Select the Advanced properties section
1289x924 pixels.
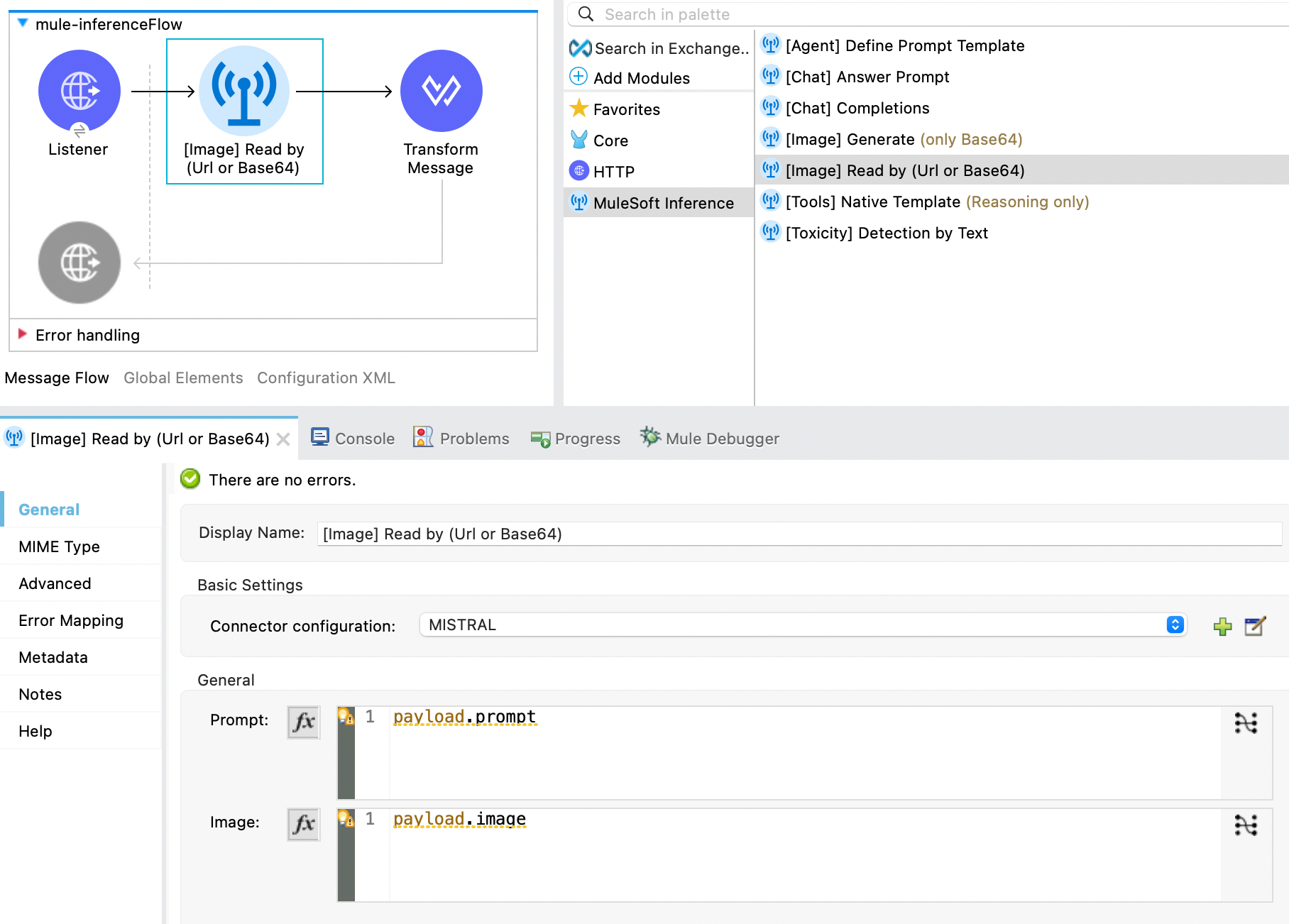[x=81, y=583]
